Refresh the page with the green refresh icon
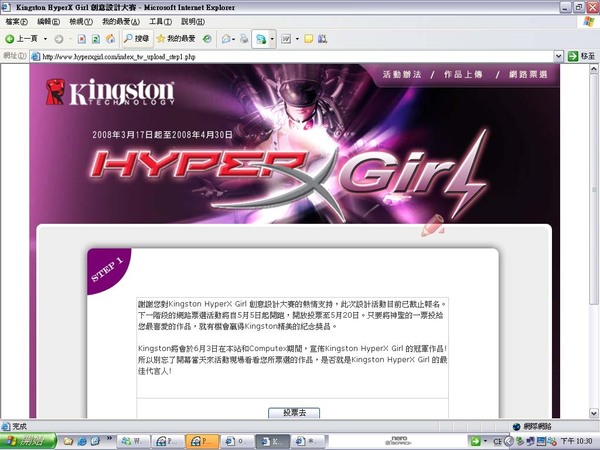The width and height of the screenshot is (600, 450). point(96,39)
